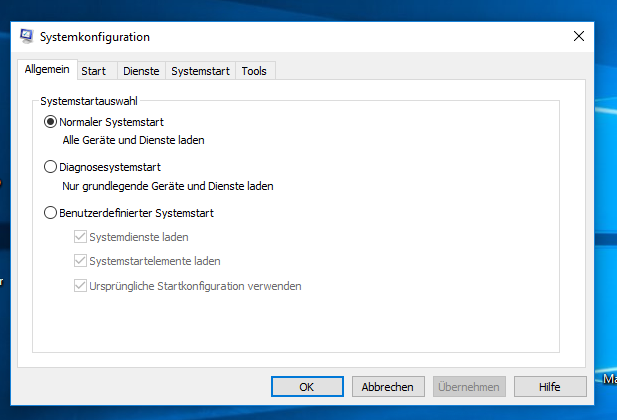Open the Start tab
This screenshot has width=617, height=420.
pyautogui.click(x=94, y=71)
